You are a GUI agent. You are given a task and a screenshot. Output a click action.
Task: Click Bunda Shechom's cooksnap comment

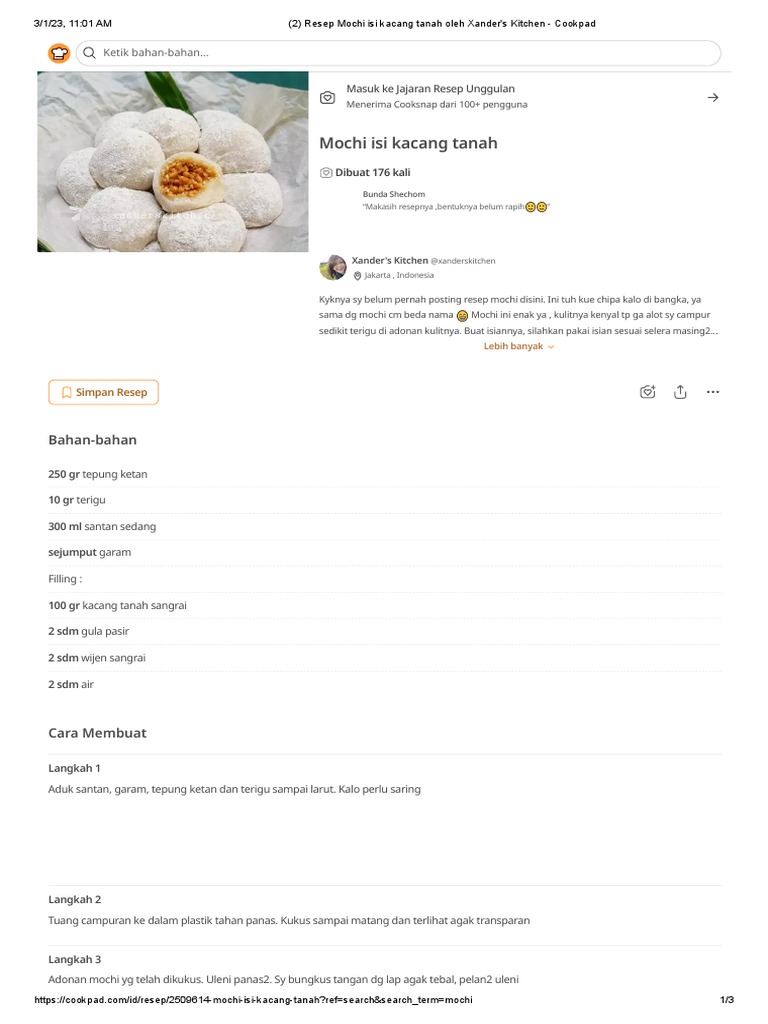[x=455, y=207]
